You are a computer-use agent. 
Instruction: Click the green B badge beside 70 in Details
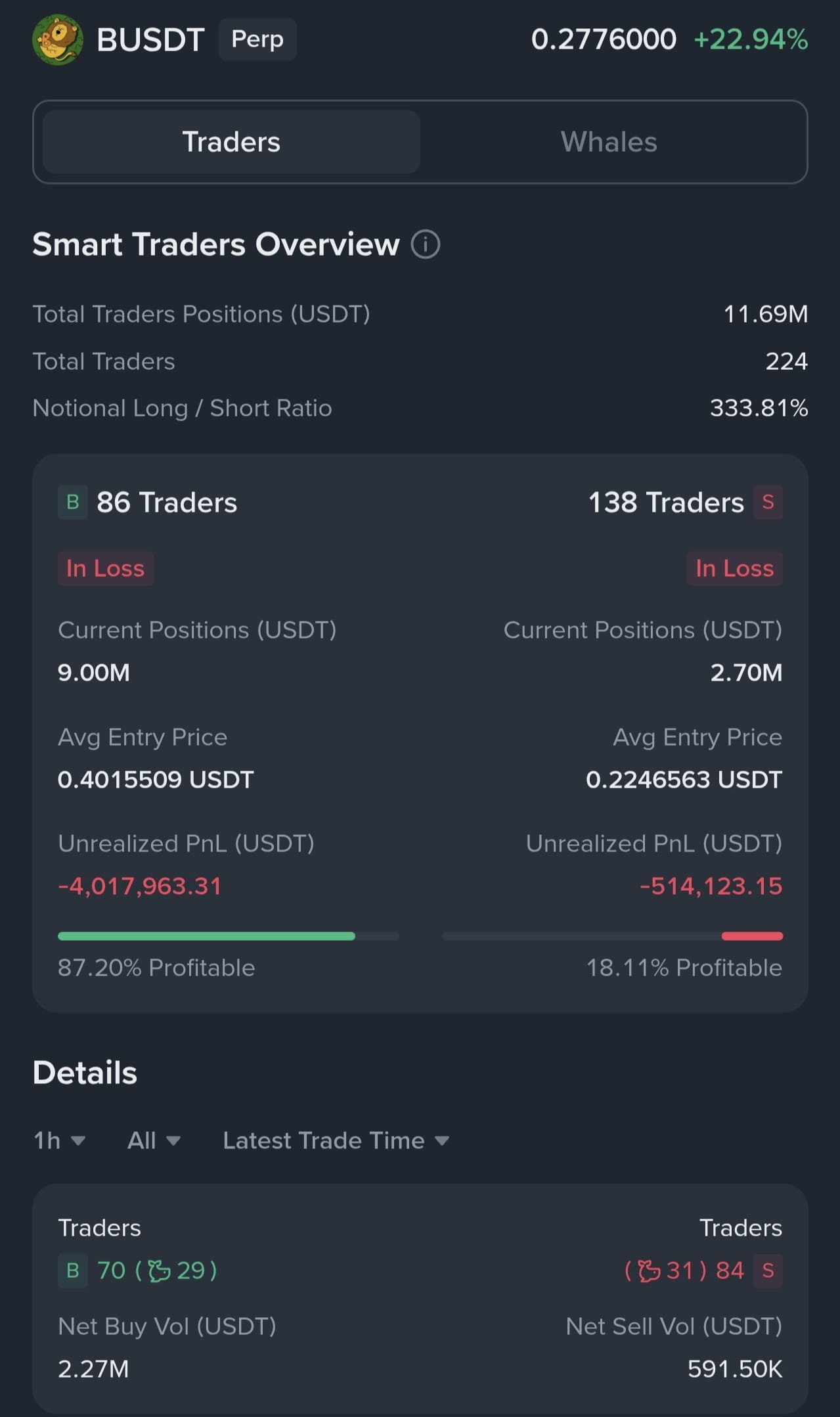[x=73, y=1271]
